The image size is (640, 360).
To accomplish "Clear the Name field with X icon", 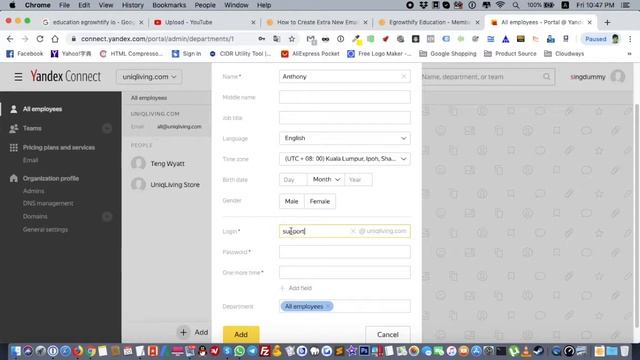I will tap(404, 76).
